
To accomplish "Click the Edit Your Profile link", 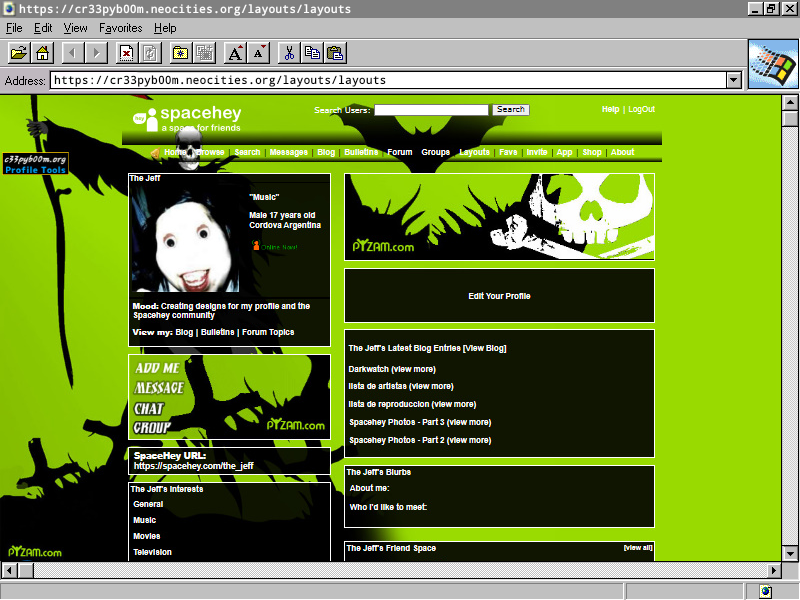I will [x=499, y=296].
